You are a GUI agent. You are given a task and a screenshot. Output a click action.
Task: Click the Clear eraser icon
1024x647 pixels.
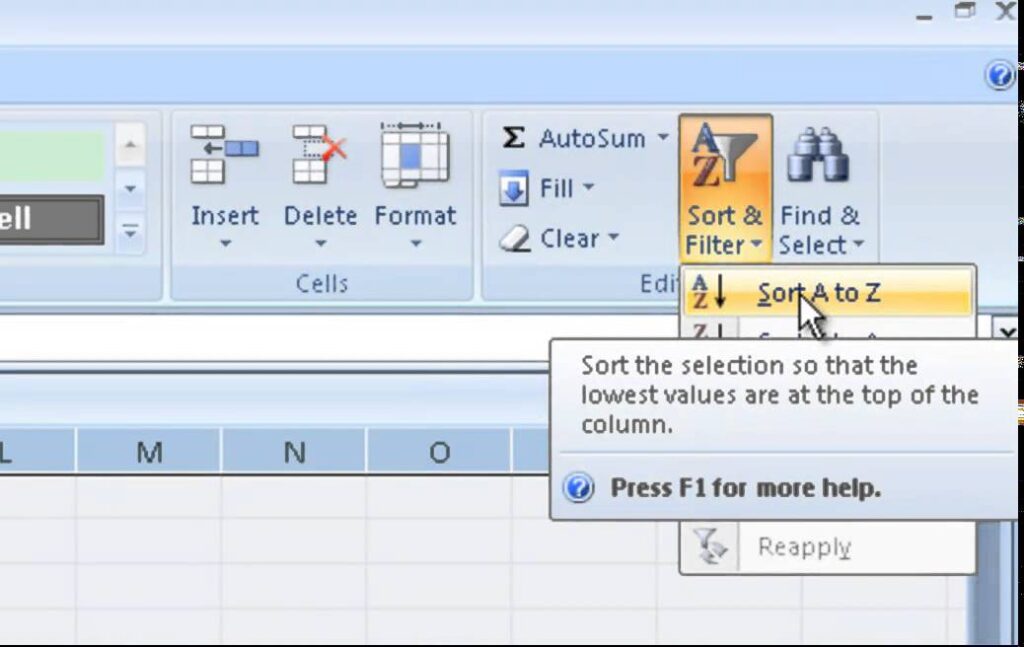(515, 239)
